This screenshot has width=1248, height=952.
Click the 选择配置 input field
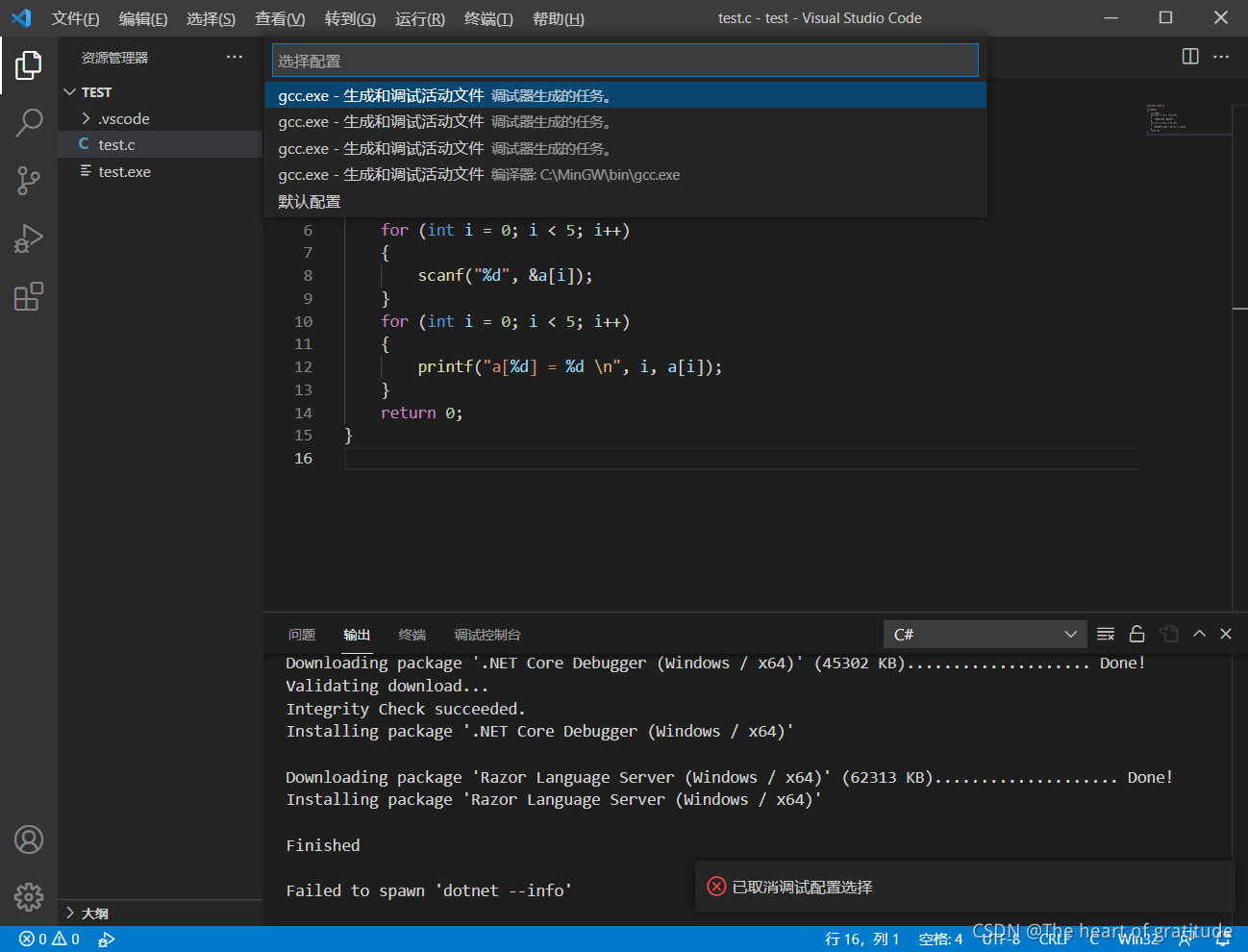[x=625, y=61]
